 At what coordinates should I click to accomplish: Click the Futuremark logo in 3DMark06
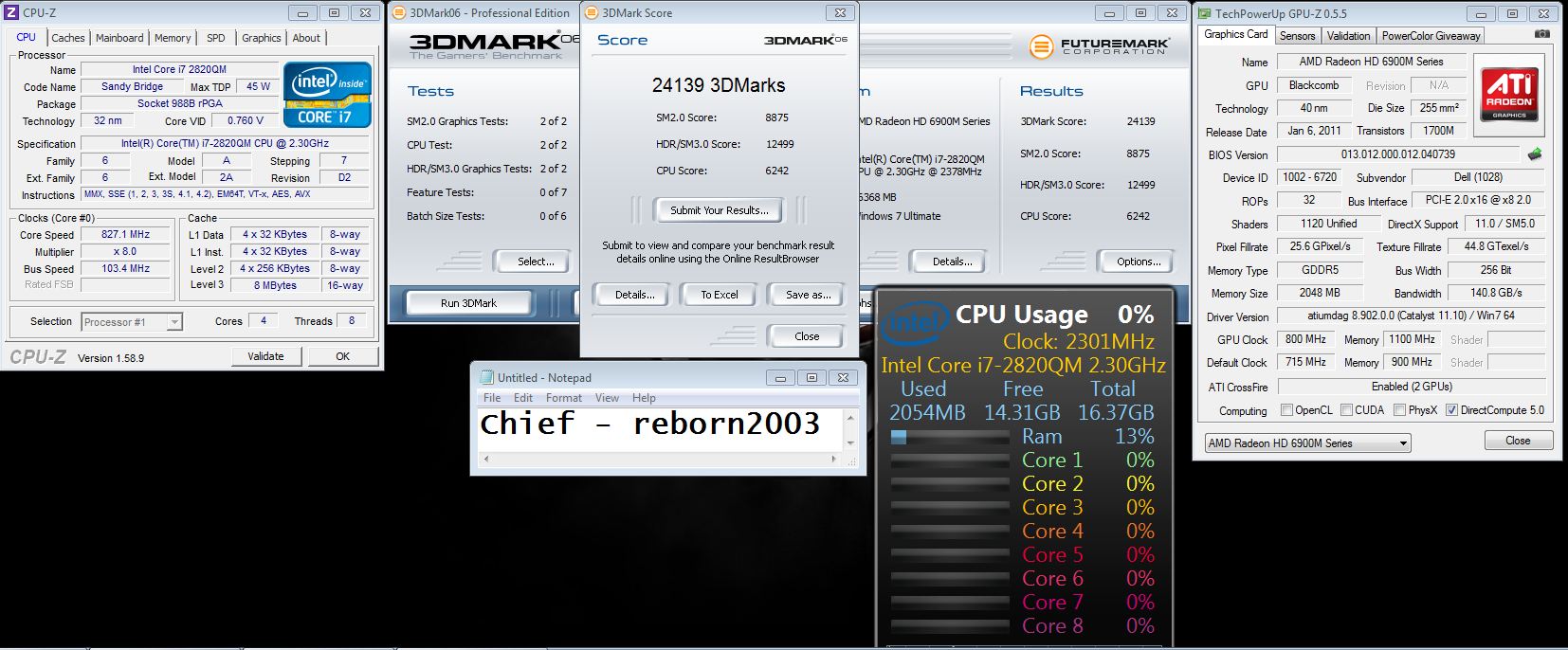1099,45
